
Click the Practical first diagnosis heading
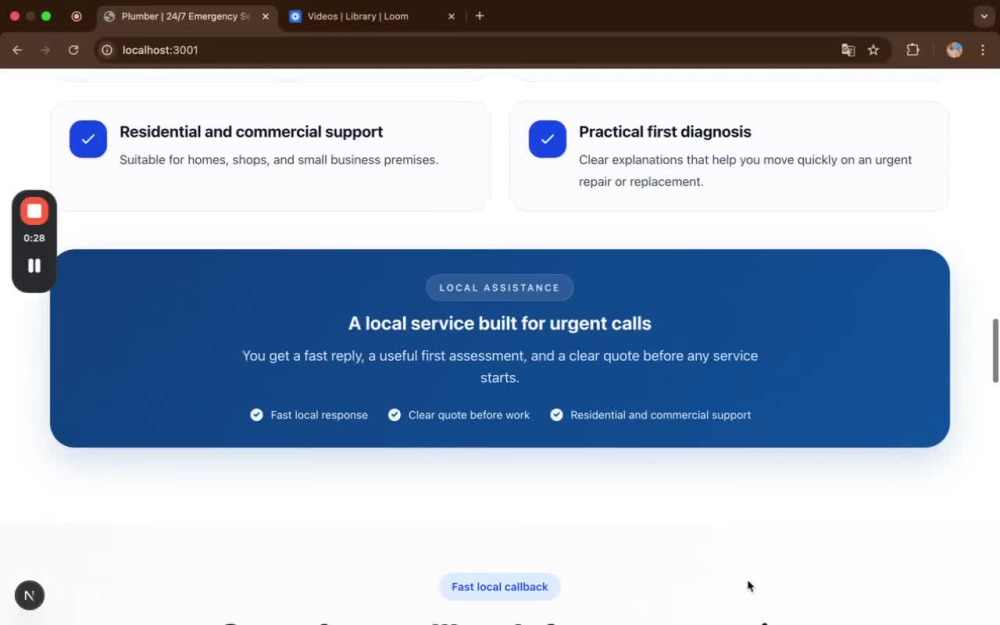(x=665, y=131)
